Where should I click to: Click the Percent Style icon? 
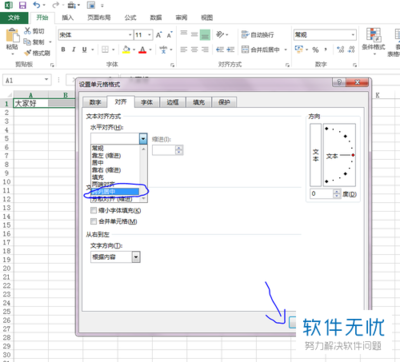(315, 50)
